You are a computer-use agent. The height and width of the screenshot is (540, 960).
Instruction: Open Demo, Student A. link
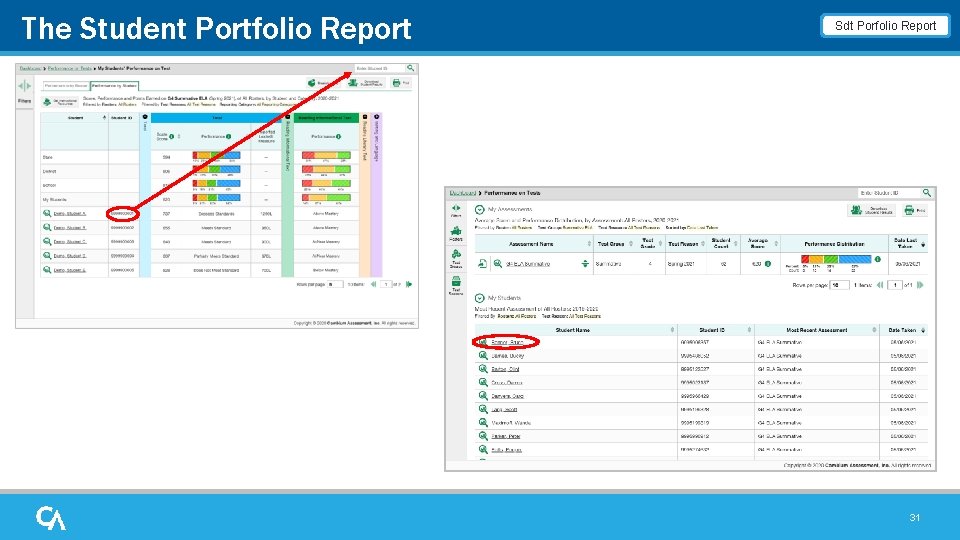tap(70, 214)
